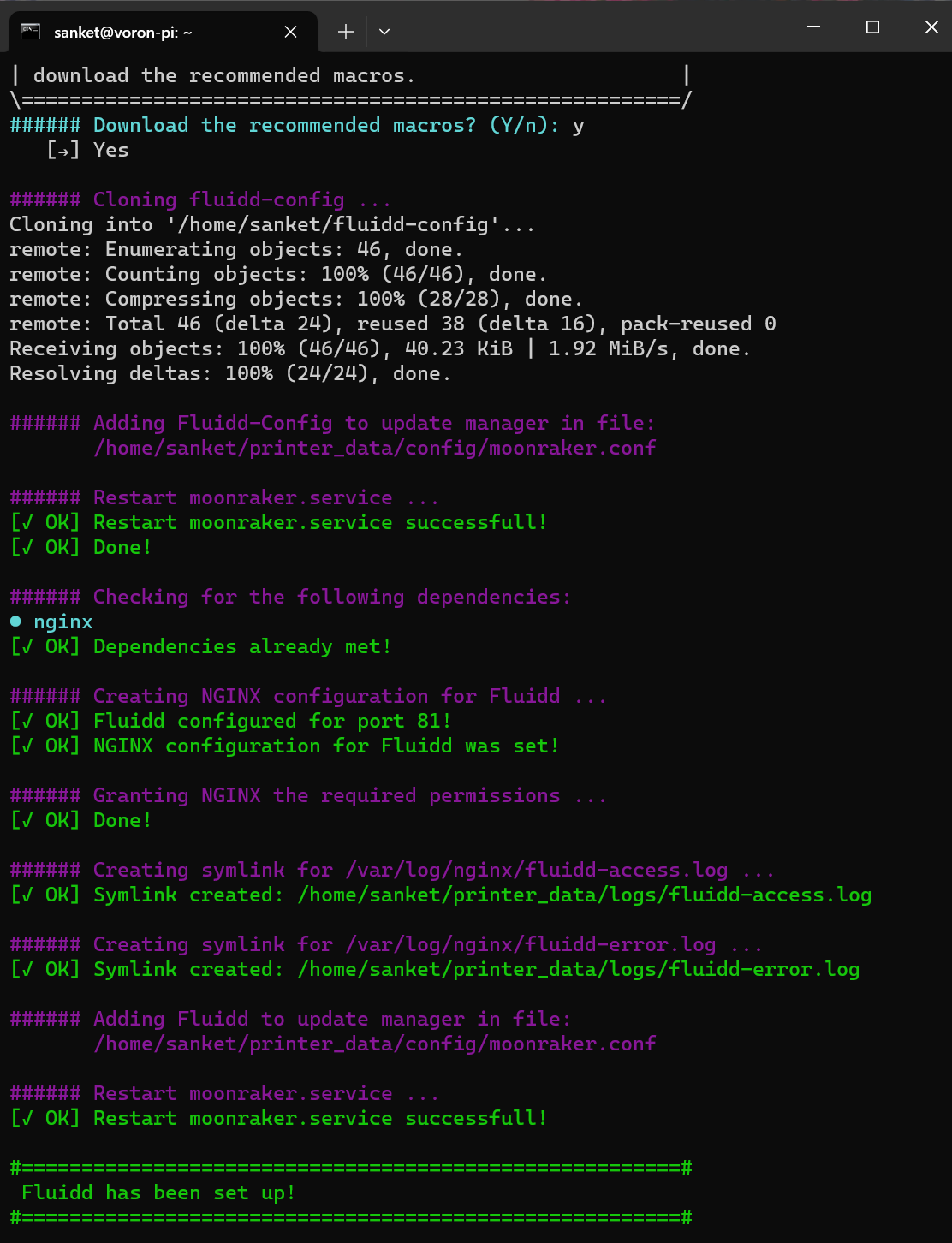Viewport: 952px width, 1243px height.
Task: Click the fluidd-access.log symlink created path
Action: (585, 895)
